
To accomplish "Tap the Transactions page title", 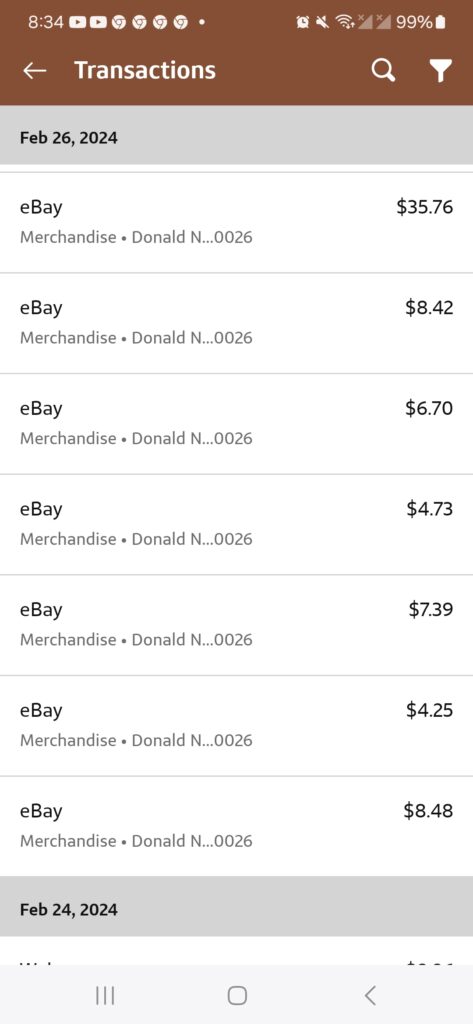I will tap(145, 71).
